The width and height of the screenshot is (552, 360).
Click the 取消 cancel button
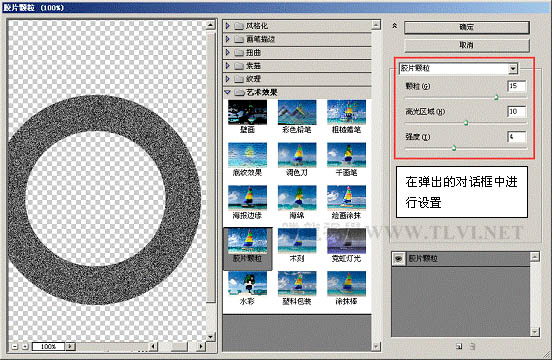(x=467, y=45)
